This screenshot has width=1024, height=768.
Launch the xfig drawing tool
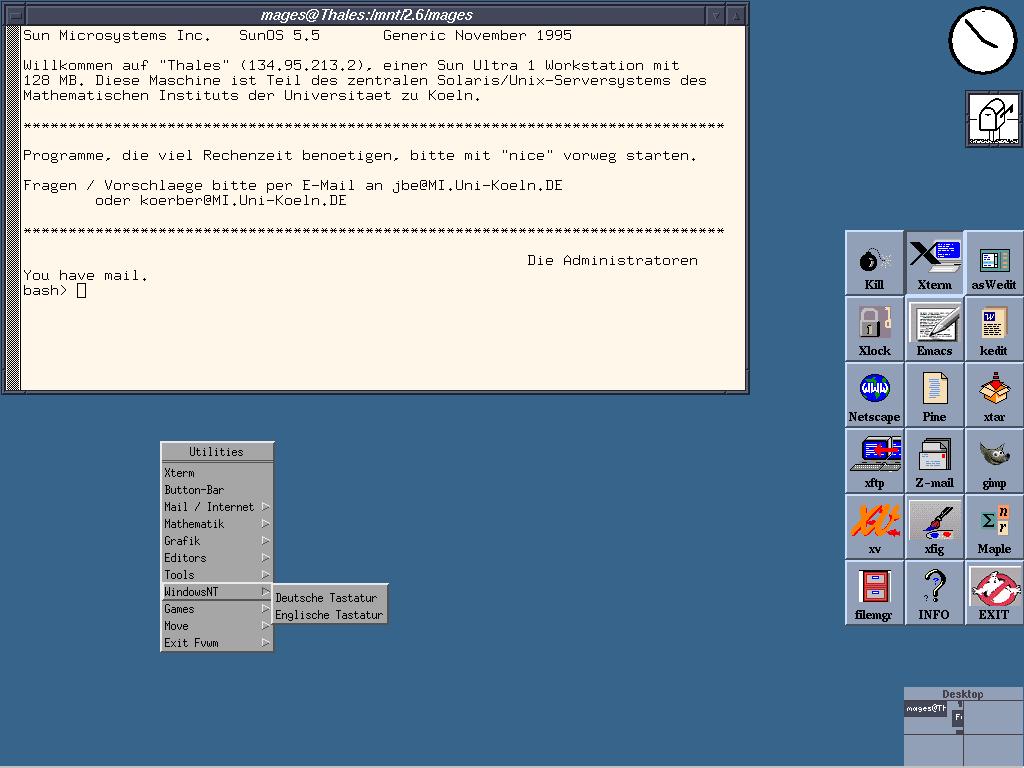pos(934,527)
